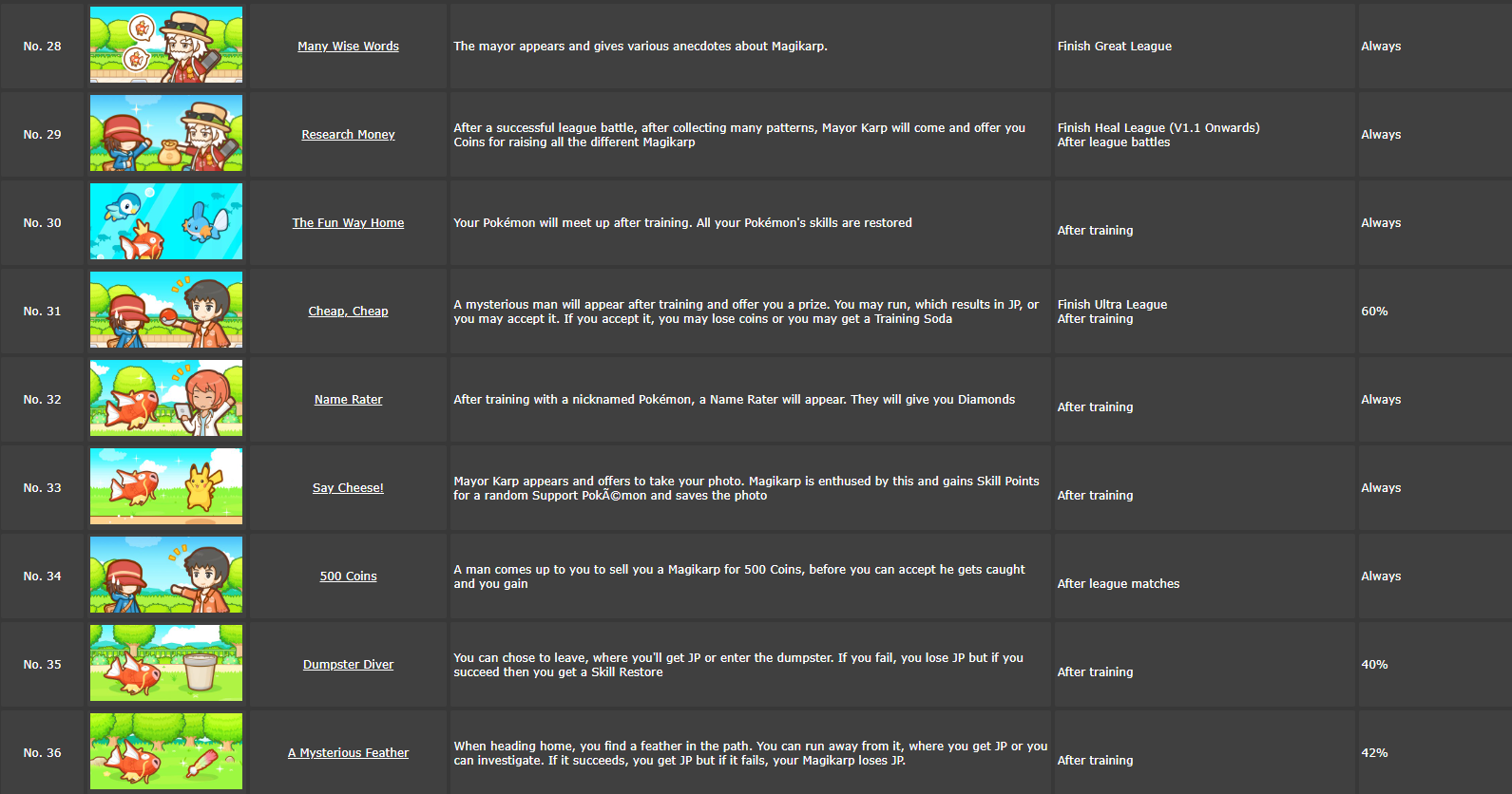The width and height of the screenshot is (1512, 794).
Task: Select the Fun Way Home Piplup image
Action: (166, 221)
